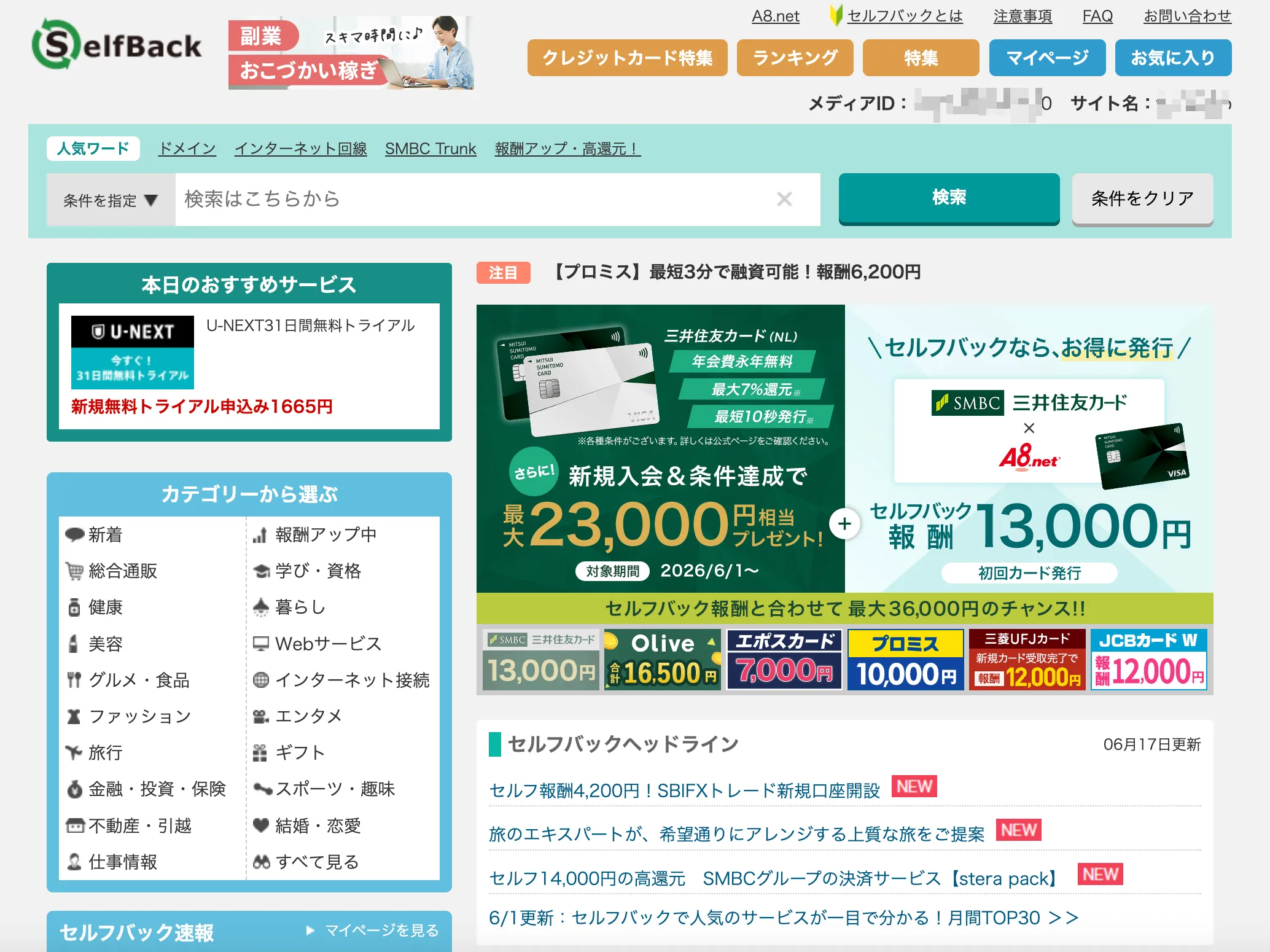Click the インターネット接続 globe icon
This screenshot has height=952, width=1270.
(261, 680)
